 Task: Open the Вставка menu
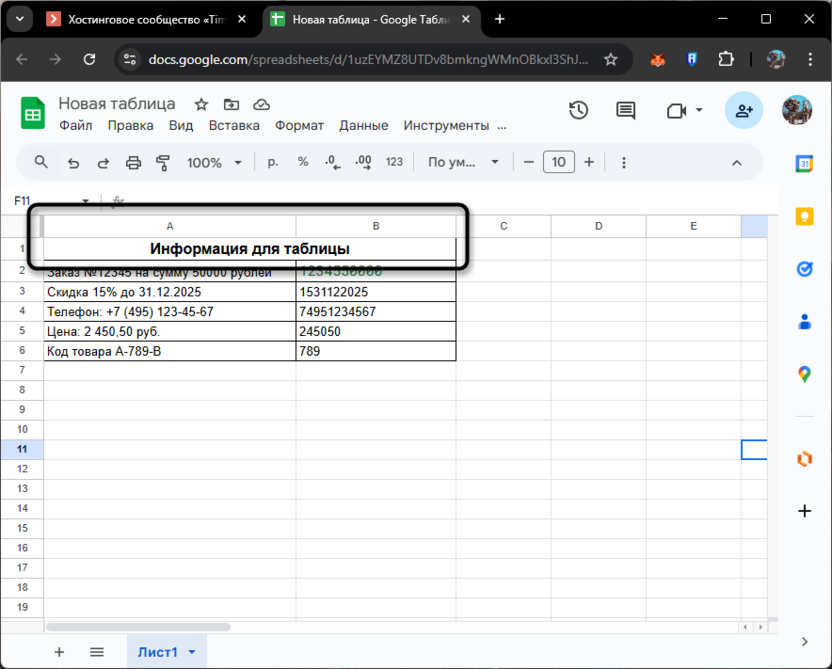click(x=234, y=125)
